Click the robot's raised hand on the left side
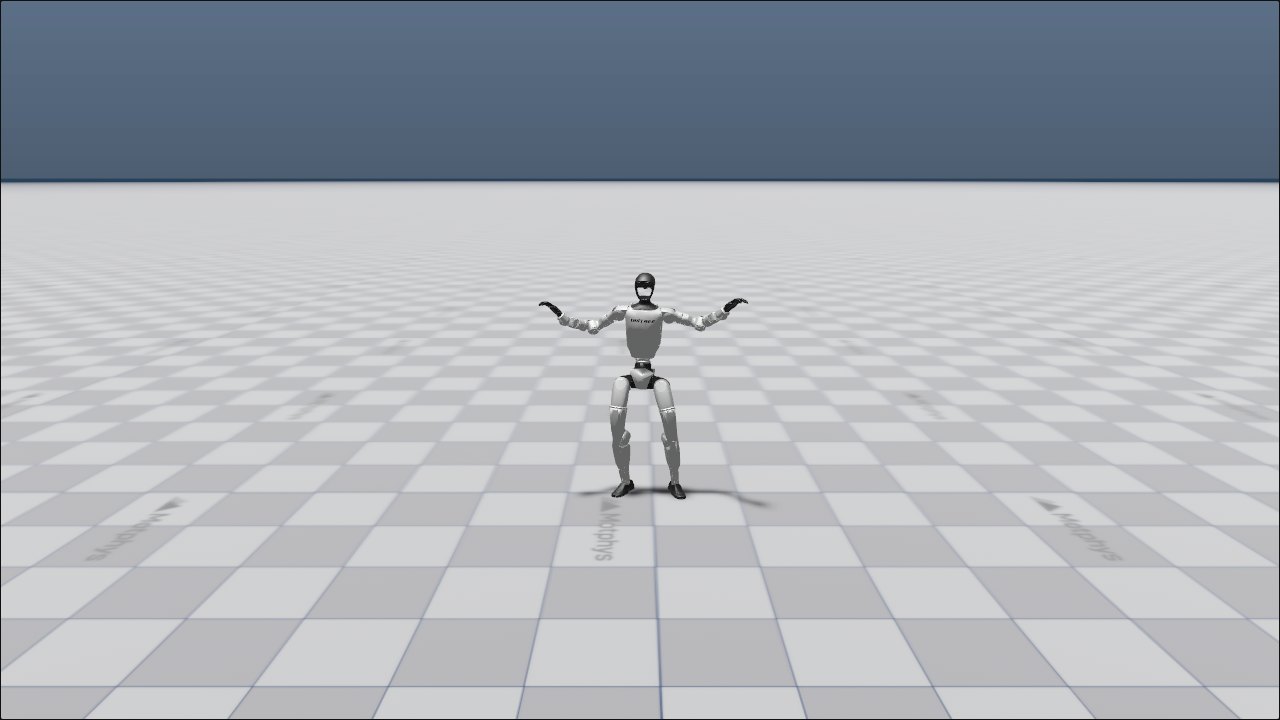 pyautogui.click(x=551, y=308)
